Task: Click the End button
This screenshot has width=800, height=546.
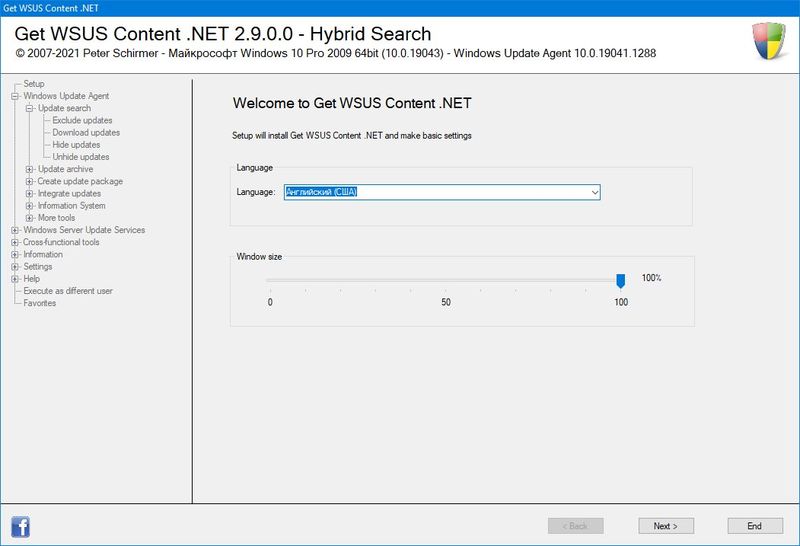Action: tap(754, 526)
